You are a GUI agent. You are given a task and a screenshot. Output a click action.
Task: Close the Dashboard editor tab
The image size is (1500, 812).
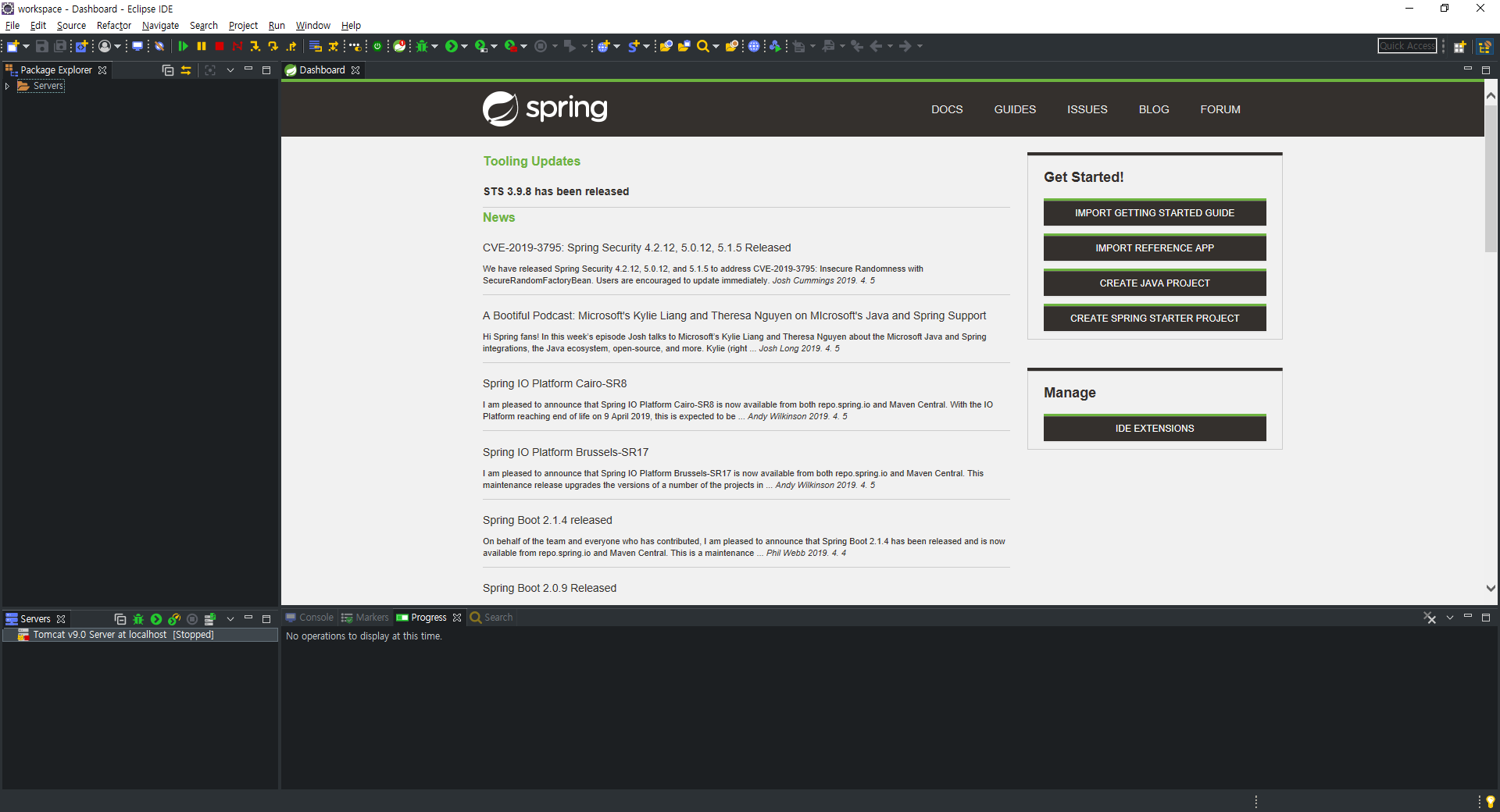pyautogui.click(x=355, y=70)
